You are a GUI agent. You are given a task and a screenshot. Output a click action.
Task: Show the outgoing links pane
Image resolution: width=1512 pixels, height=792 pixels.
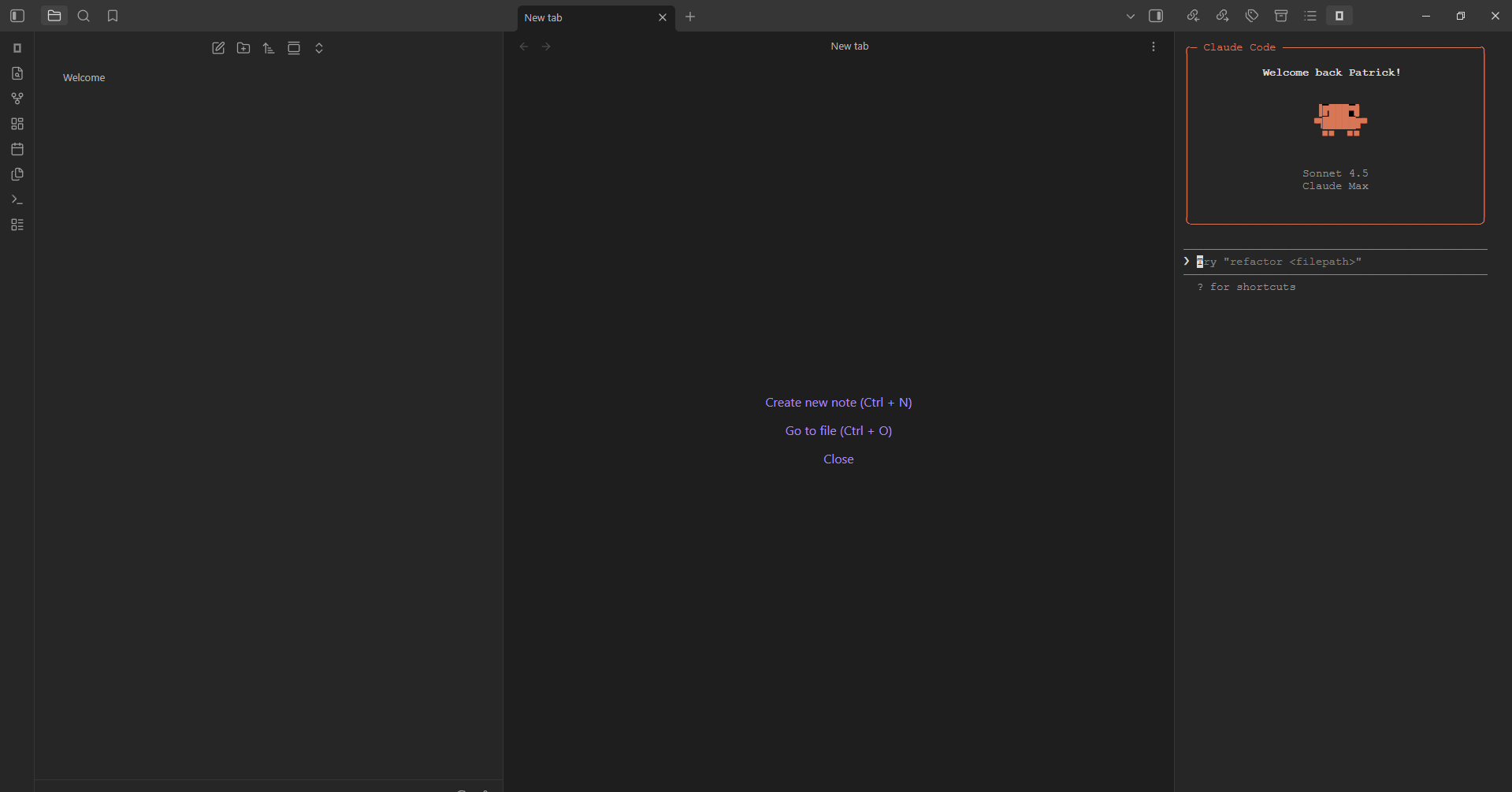click(x=1222, y=16)
